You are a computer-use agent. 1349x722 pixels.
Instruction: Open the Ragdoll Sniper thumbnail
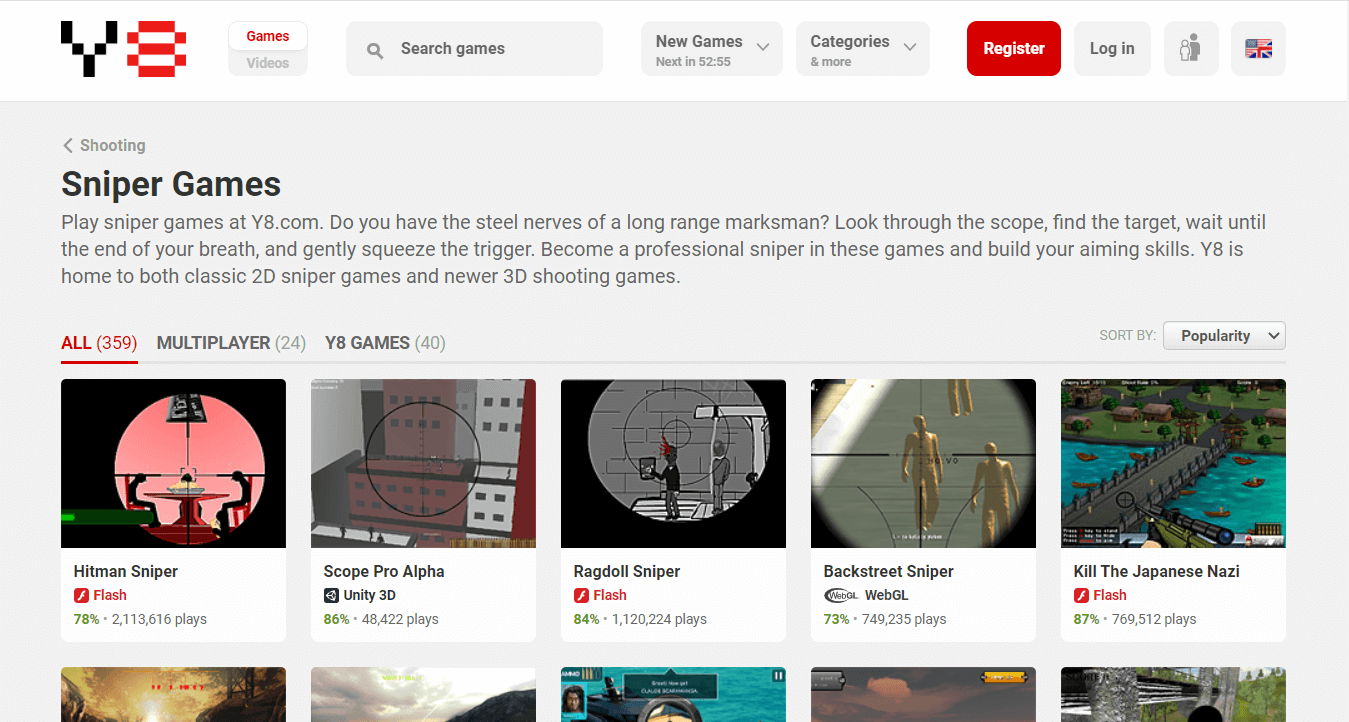[x=673, y=463]
